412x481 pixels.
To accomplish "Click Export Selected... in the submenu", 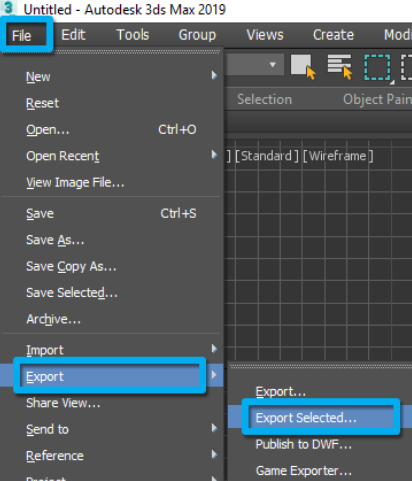I will click(x=320, y=417).
